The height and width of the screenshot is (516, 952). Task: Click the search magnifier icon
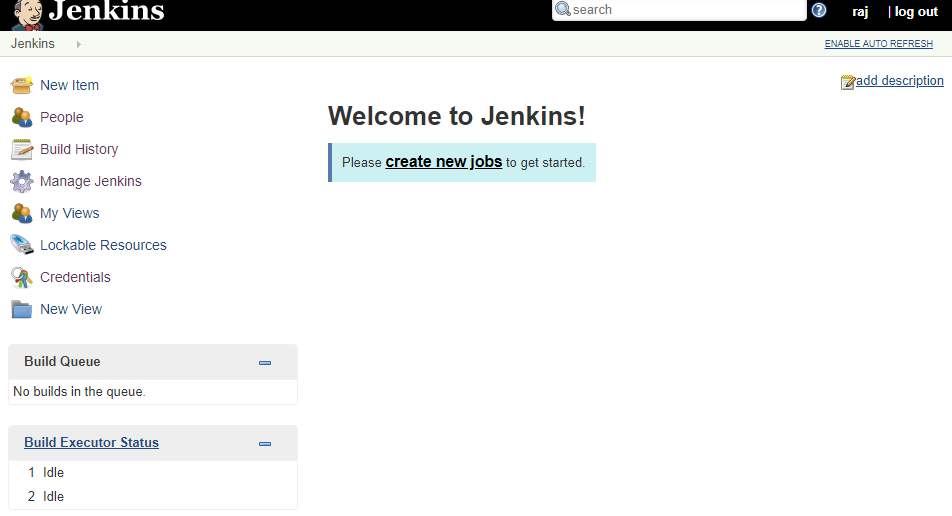pos(563,9)
